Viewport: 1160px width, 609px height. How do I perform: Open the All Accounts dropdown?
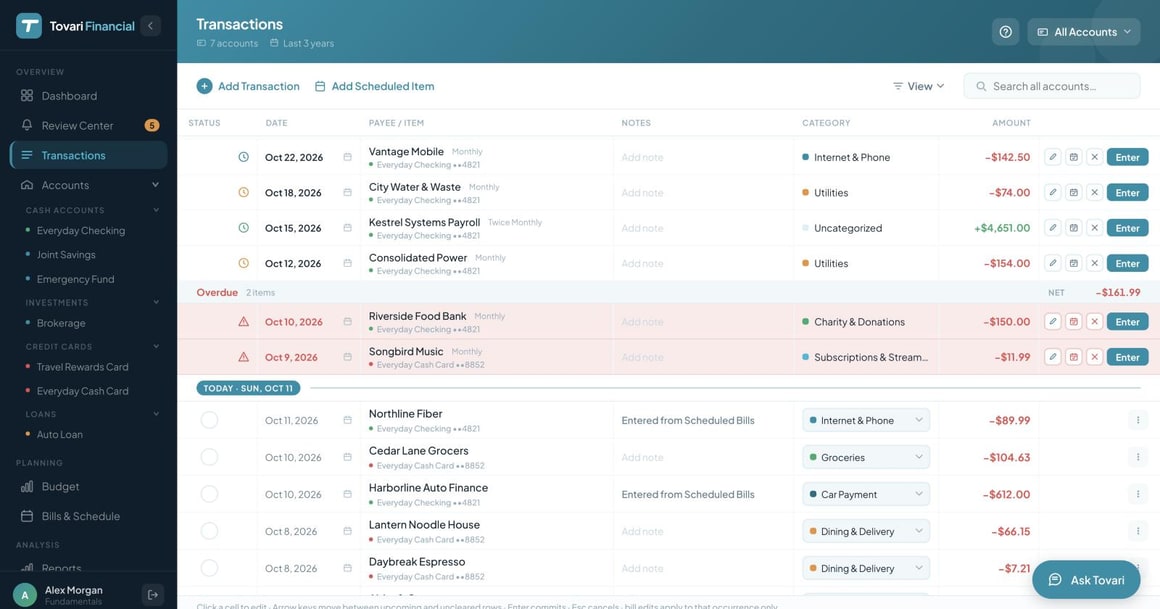coord(1084,32)
